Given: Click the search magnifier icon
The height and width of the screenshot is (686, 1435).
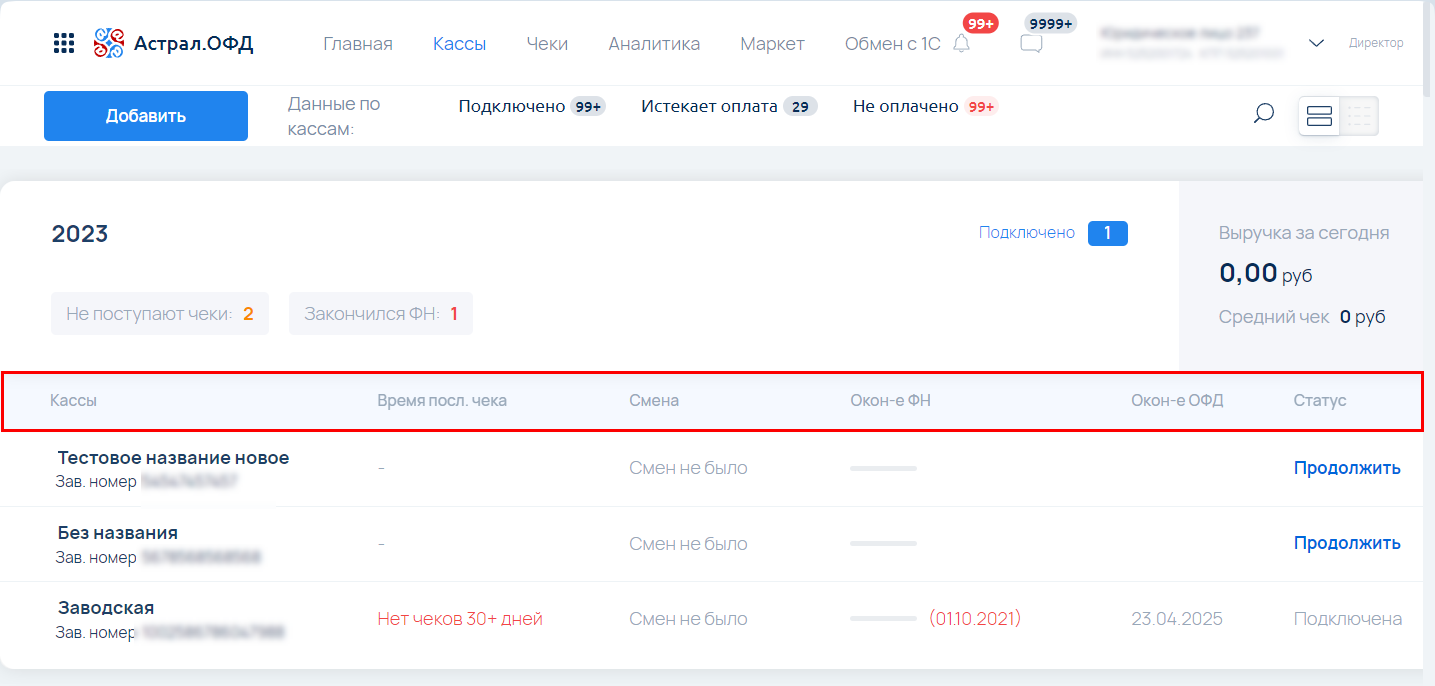Looking at the screenshot, I should click(1263, 114).
